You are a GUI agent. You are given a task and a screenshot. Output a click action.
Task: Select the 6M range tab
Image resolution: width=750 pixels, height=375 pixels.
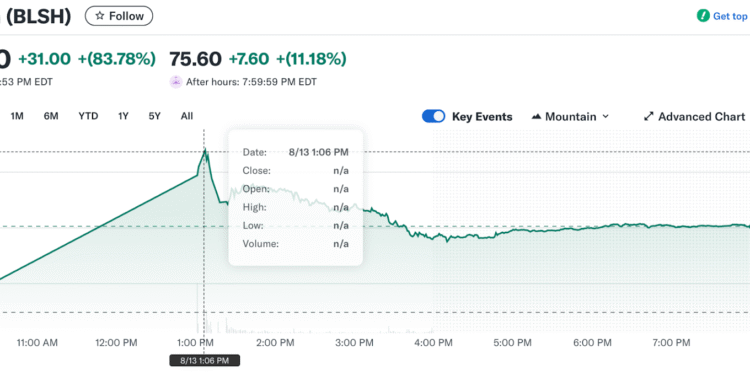[51, 116]
